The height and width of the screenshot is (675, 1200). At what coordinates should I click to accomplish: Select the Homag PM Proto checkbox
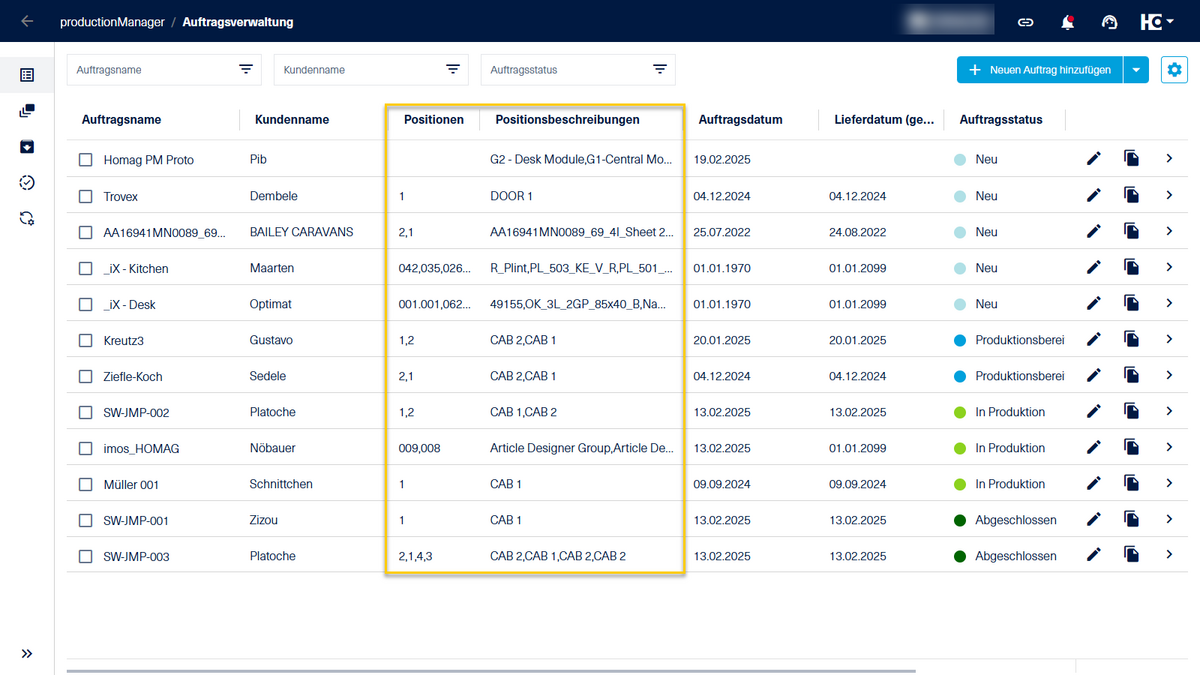pyautogui.click(x=86, y=160)
